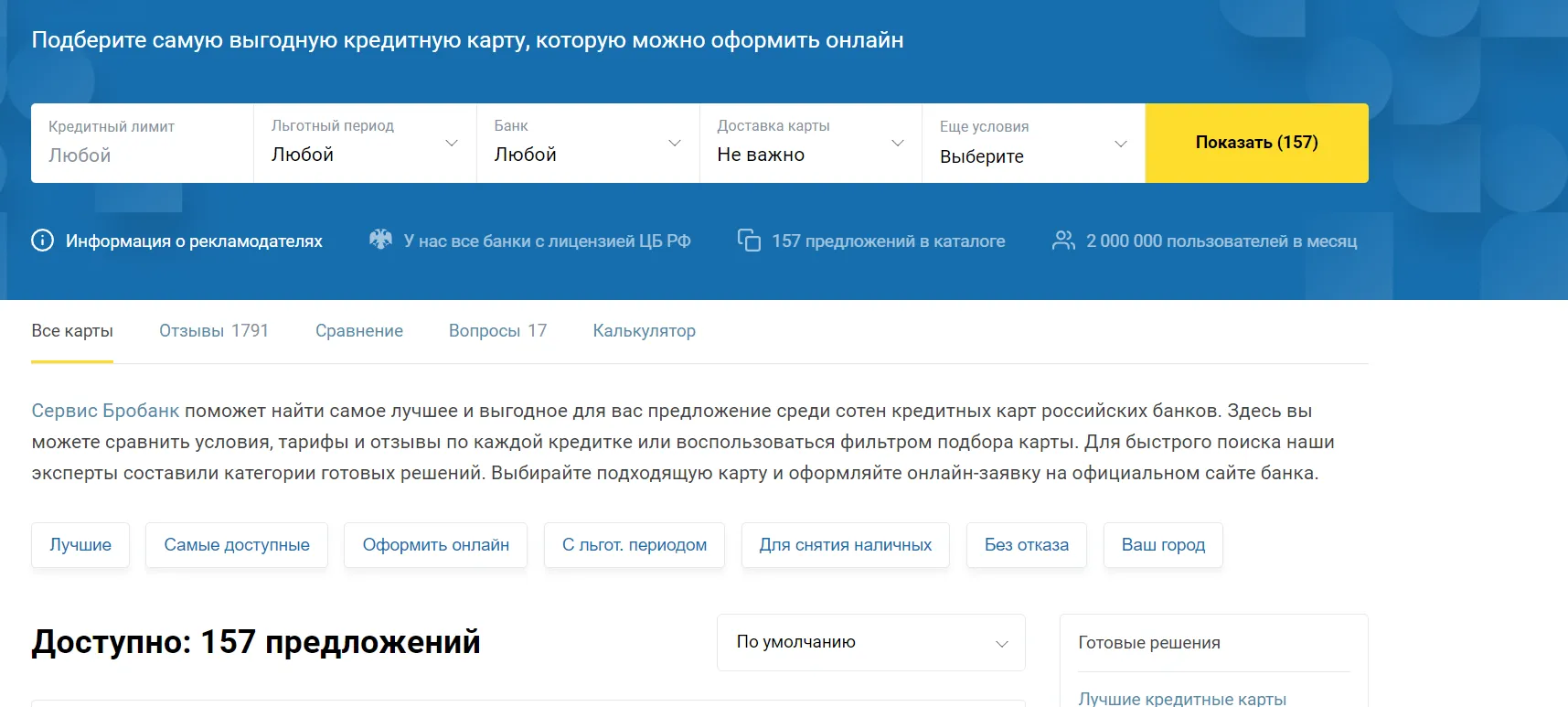Click the info circle icon beside advertiser information
The height and width of the screenshot is (707, 1568).
[x=42, y=241]
